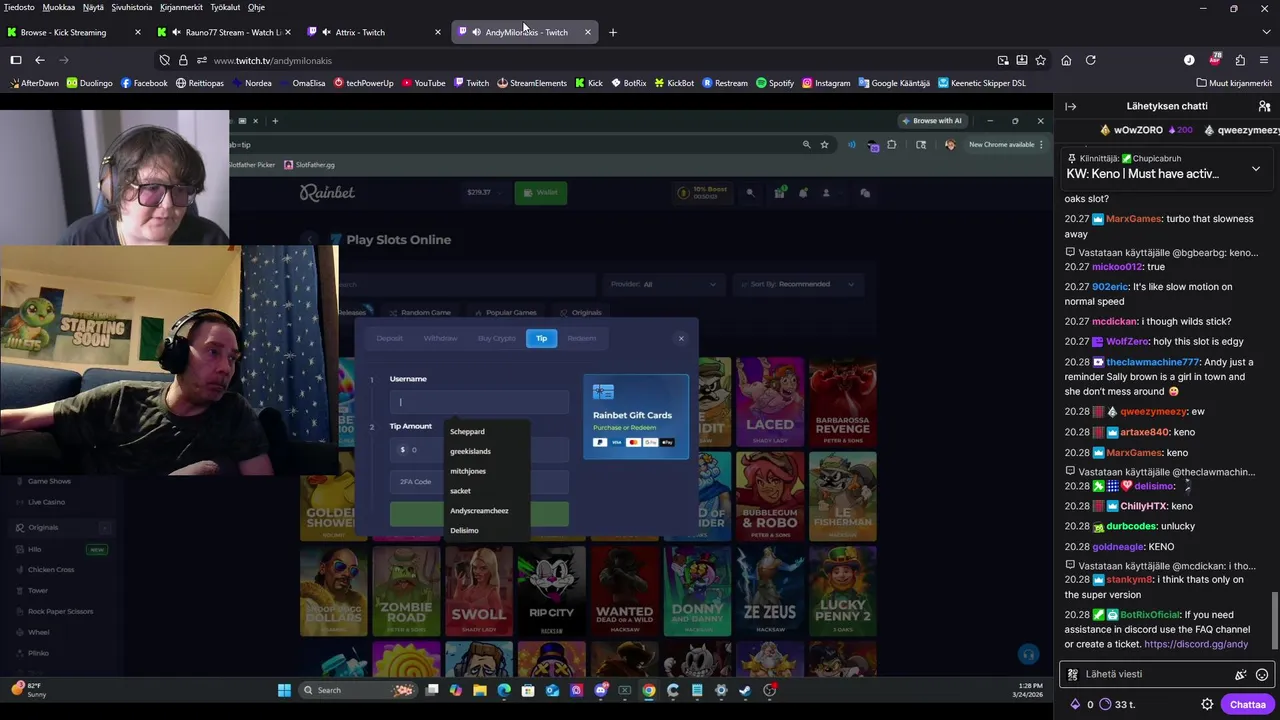Reload the page with refresh icon

1090,60
